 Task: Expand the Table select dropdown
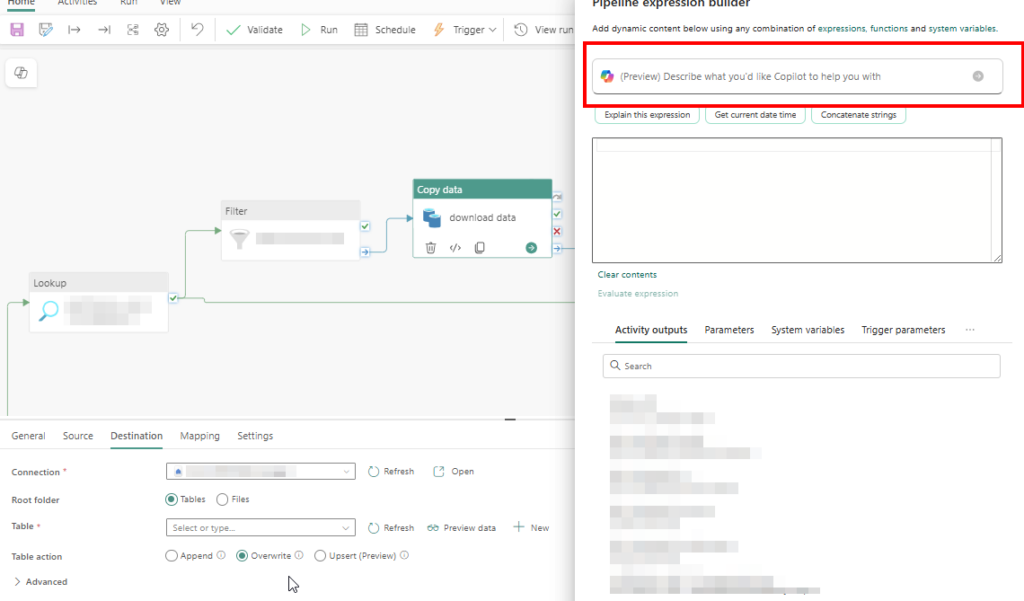(346, 528)
